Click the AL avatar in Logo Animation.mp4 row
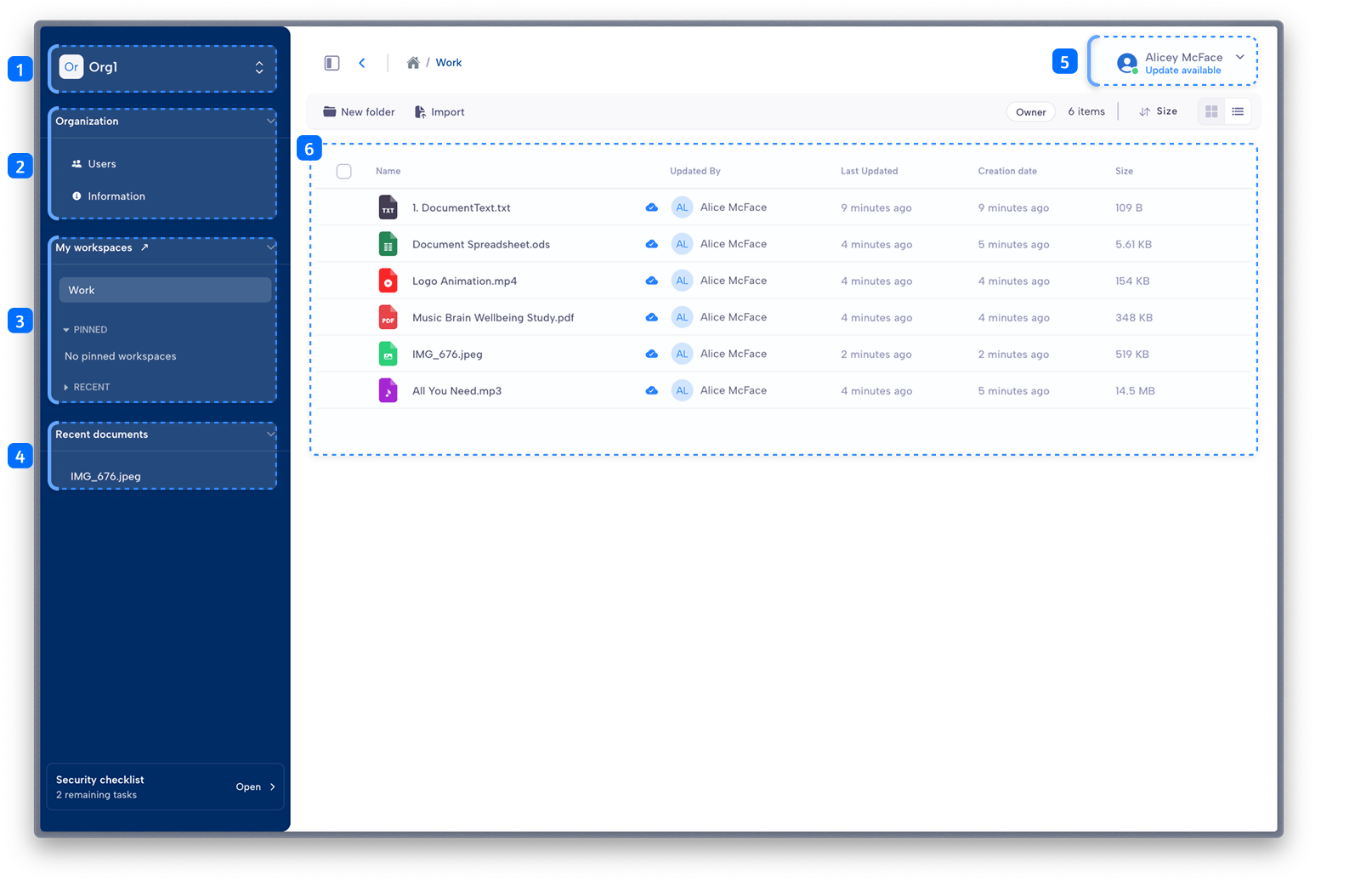Screen dimensions: 1372x880 [682, 281]
